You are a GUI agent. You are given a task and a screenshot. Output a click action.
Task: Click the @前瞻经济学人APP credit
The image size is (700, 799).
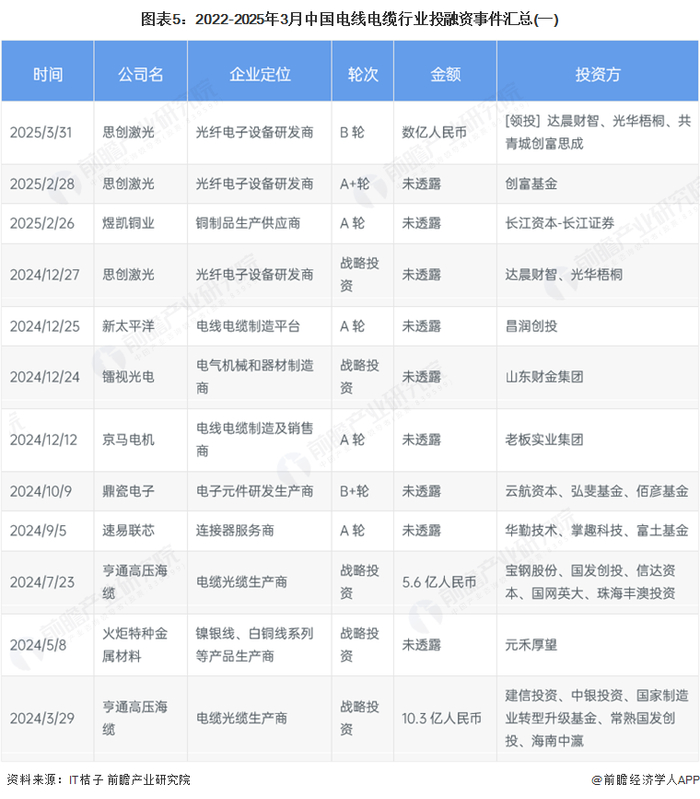(645, 780)
